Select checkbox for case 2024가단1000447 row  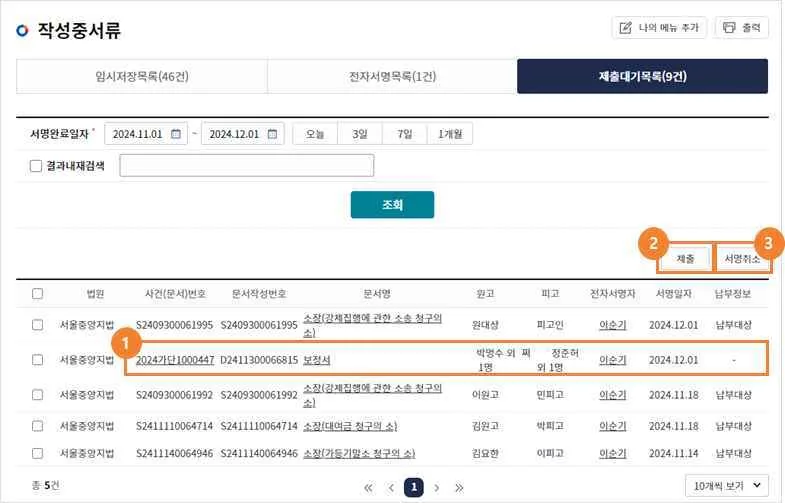[38, 360]
